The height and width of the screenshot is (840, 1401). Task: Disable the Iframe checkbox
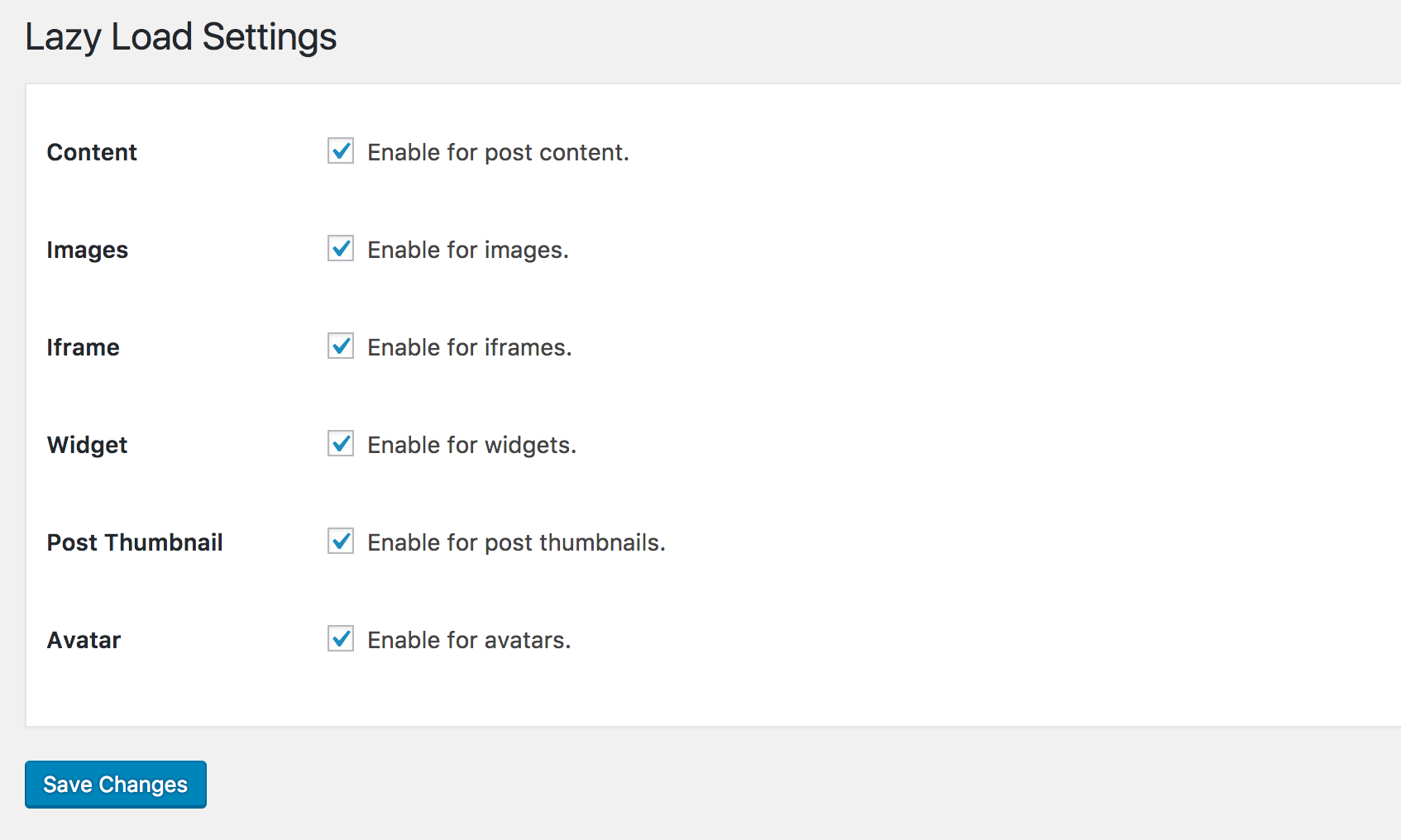coord(341,346)
